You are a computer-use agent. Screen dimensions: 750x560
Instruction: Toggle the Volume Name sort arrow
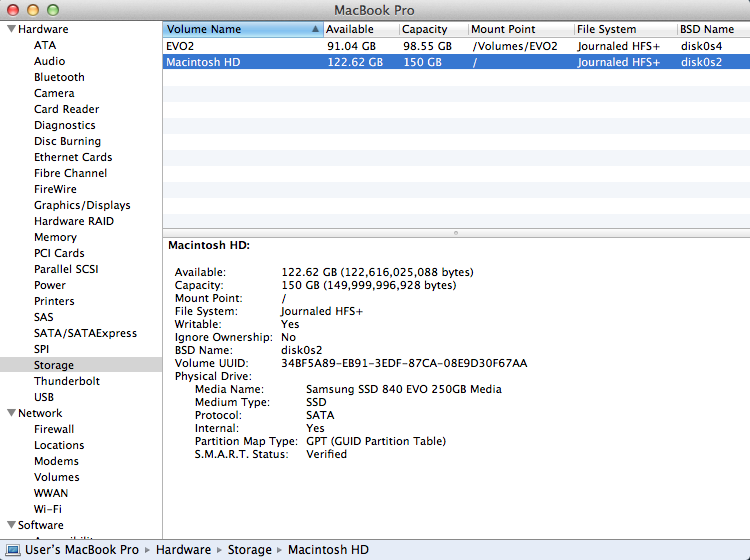315,29
